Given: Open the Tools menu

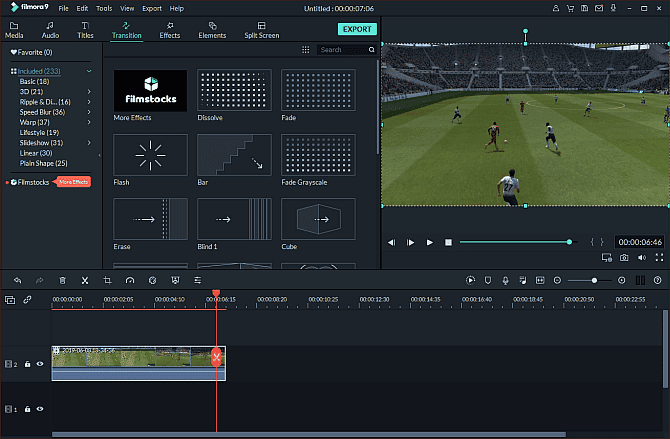Looking at the screenshot, I should (104, 8).
